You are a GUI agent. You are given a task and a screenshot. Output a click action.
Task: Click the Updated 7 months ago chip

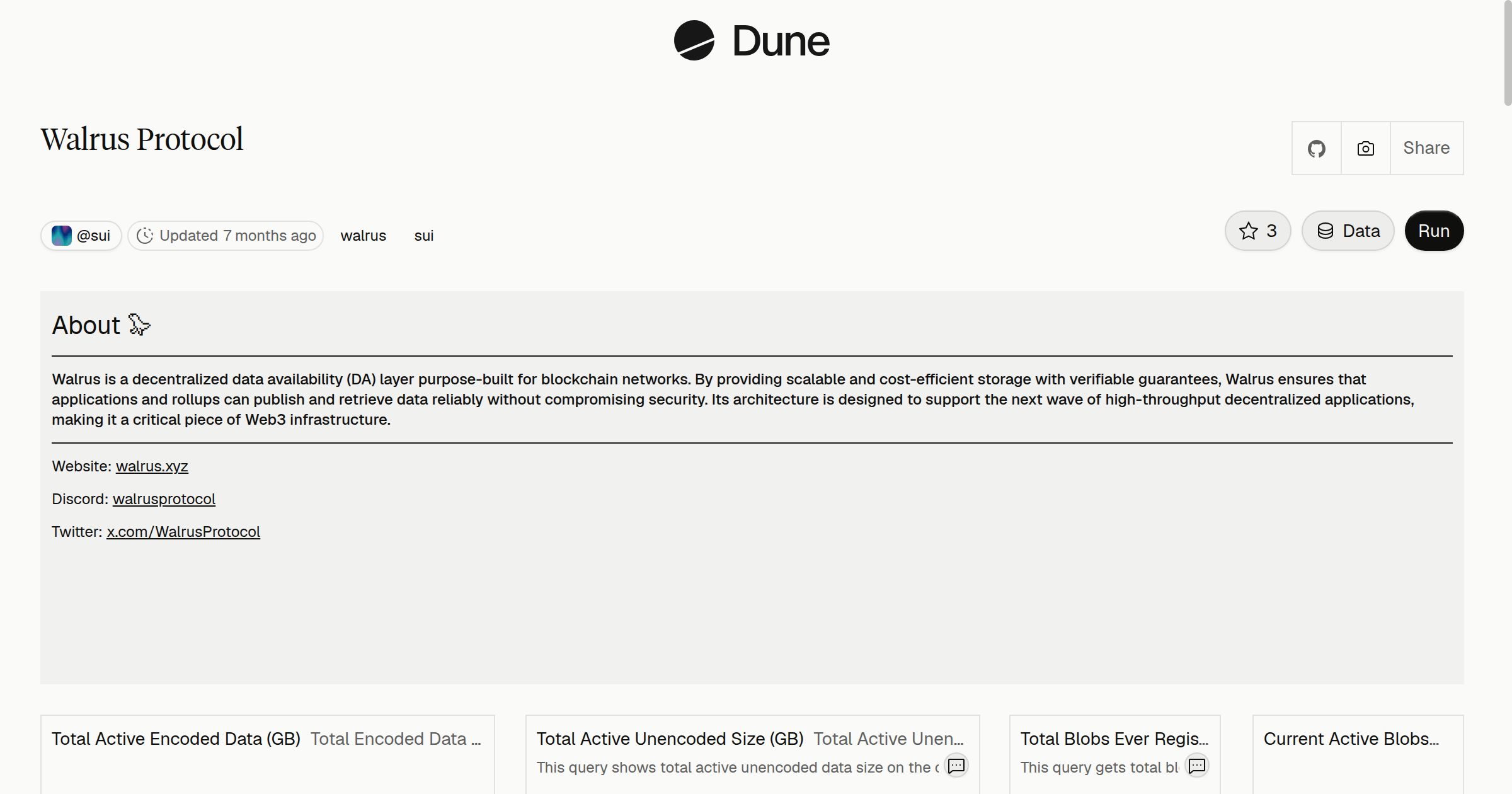click(226, 236)
